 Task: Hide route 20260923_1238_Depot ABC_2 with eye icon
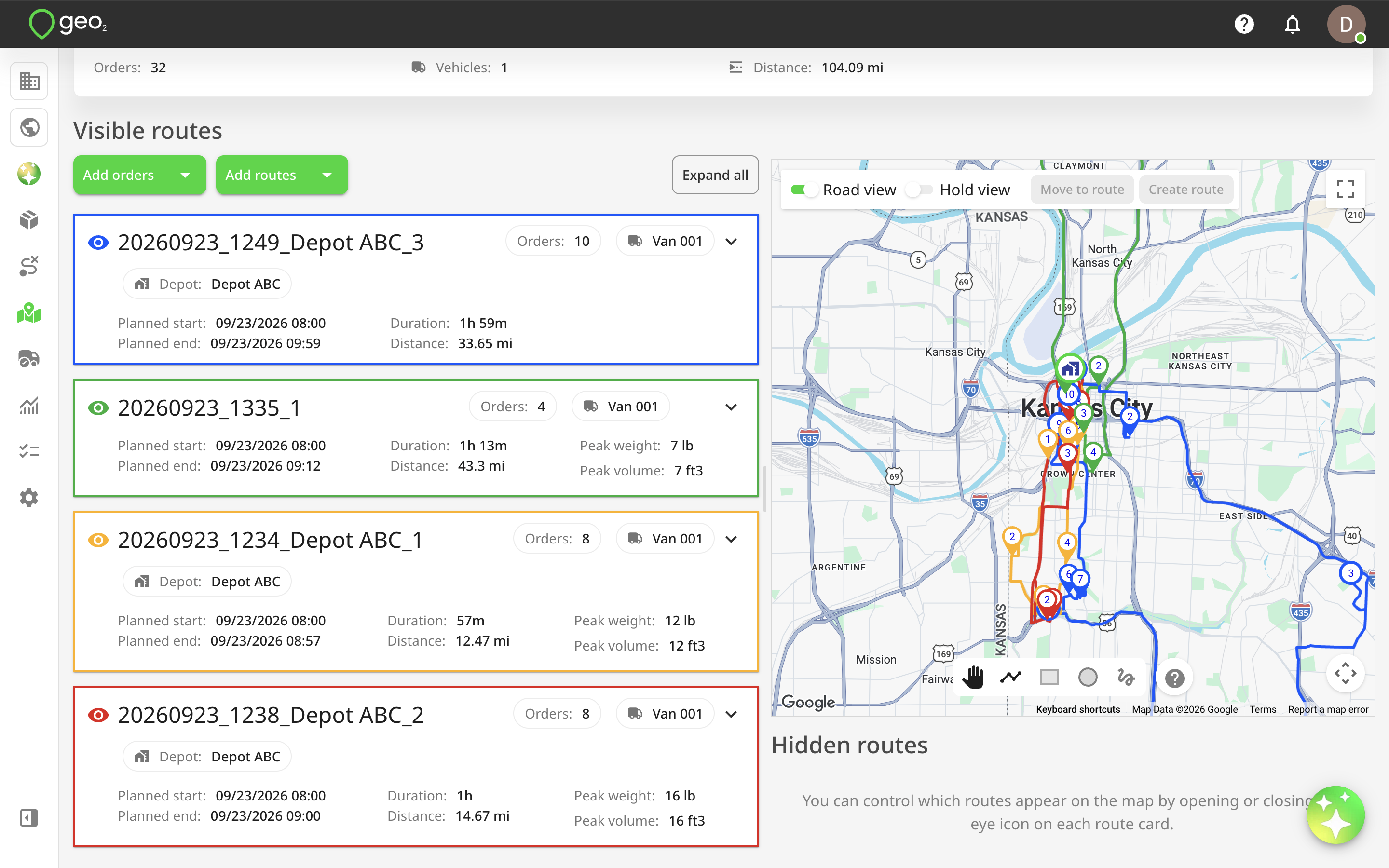(98, 715)
